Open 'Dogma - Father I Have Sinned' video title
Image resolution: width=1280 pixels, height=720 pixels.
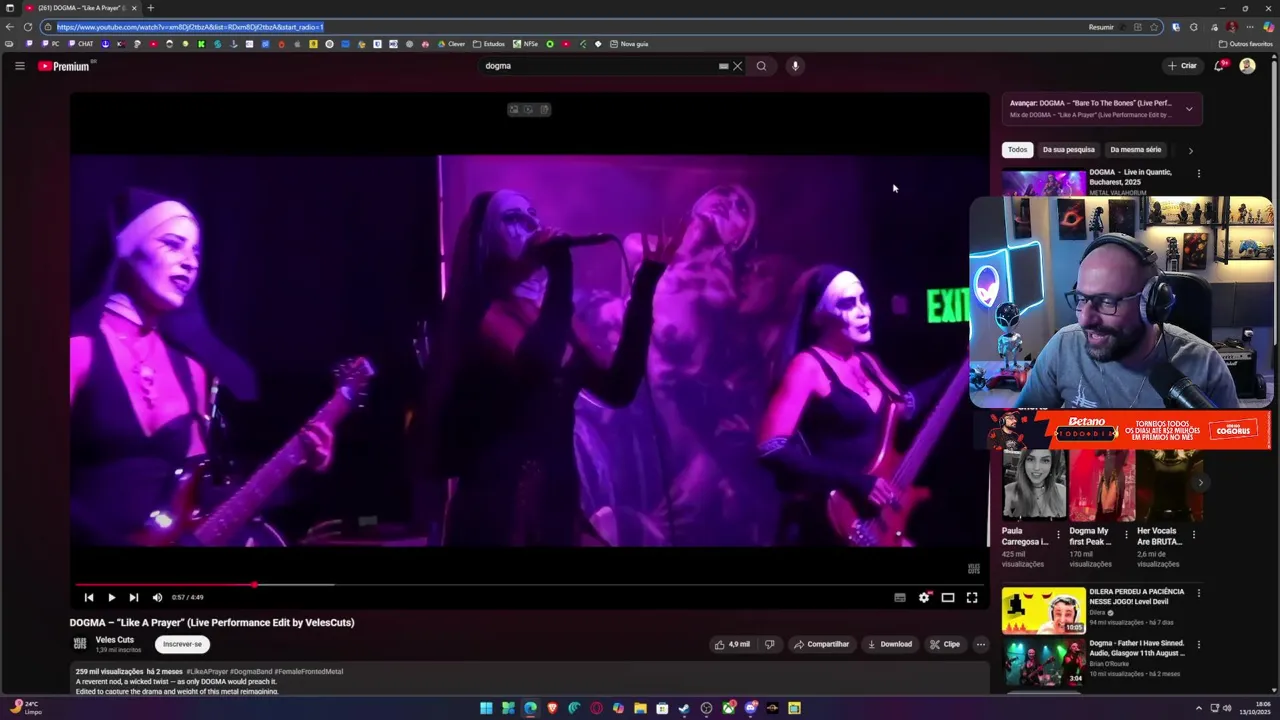1137,648
